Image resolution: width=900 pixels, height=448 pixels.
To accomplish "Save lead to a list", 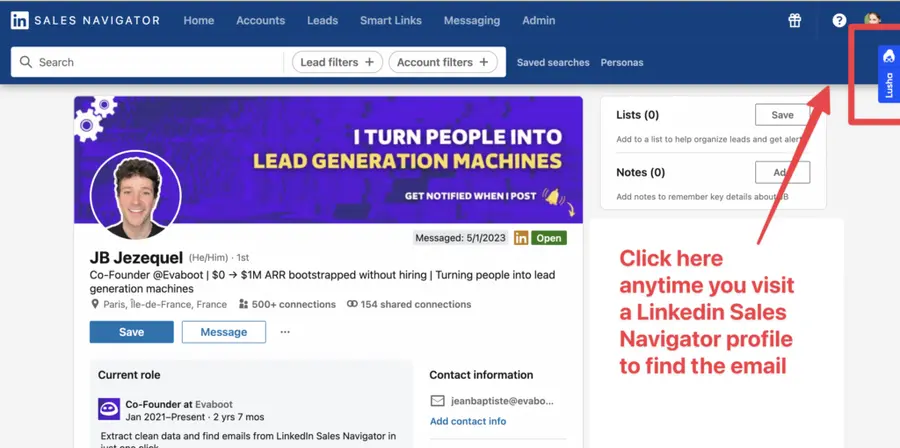I will coord(782,115).
